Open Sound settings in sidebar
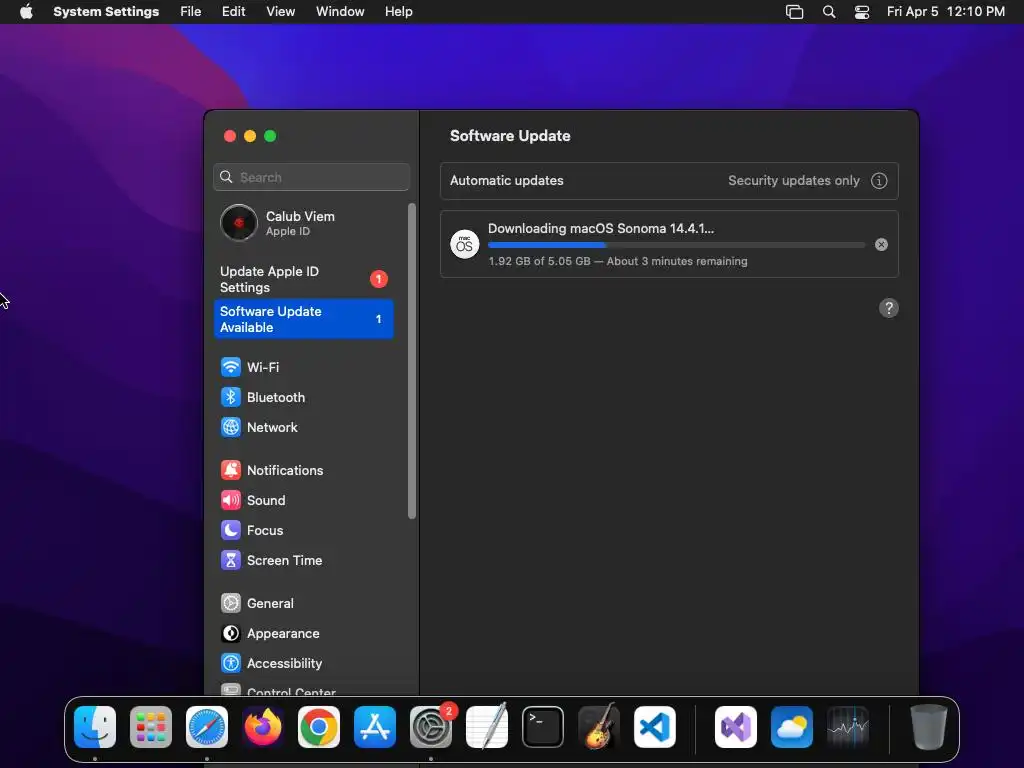1024x768 pixels. (253, 500)
